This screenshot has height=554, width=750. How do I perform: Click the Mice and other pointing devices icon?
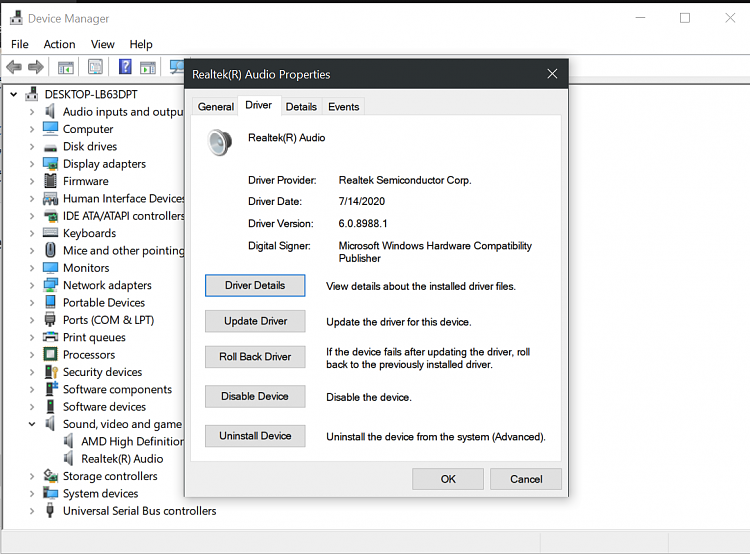[50, 250]
